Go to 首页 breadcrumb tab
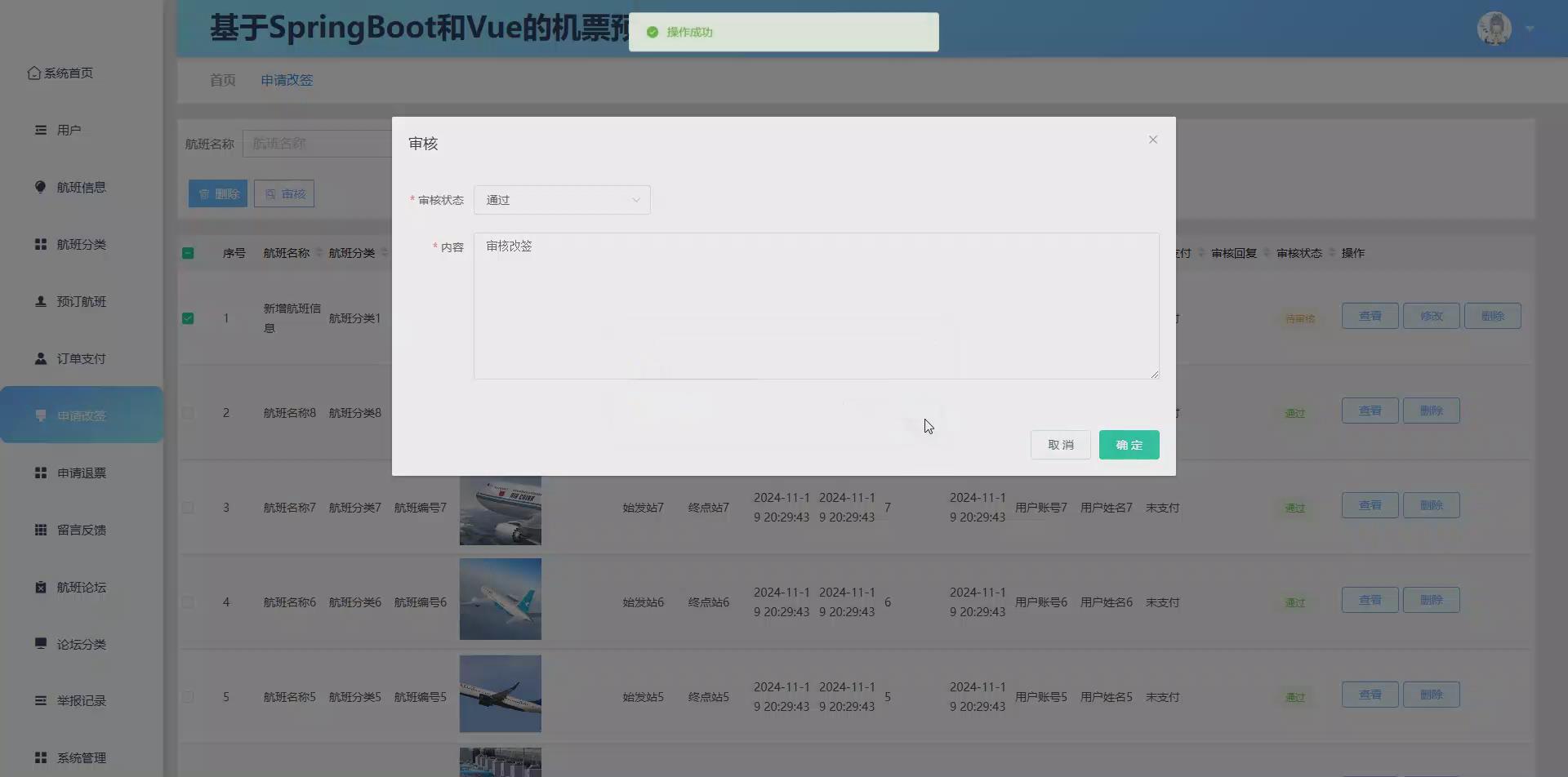 [x=223, y=80]
